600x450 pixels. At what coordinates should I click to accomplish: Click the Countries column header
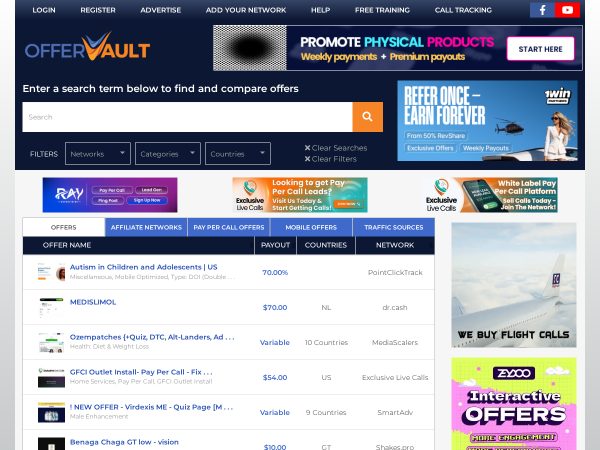point(326,245)
